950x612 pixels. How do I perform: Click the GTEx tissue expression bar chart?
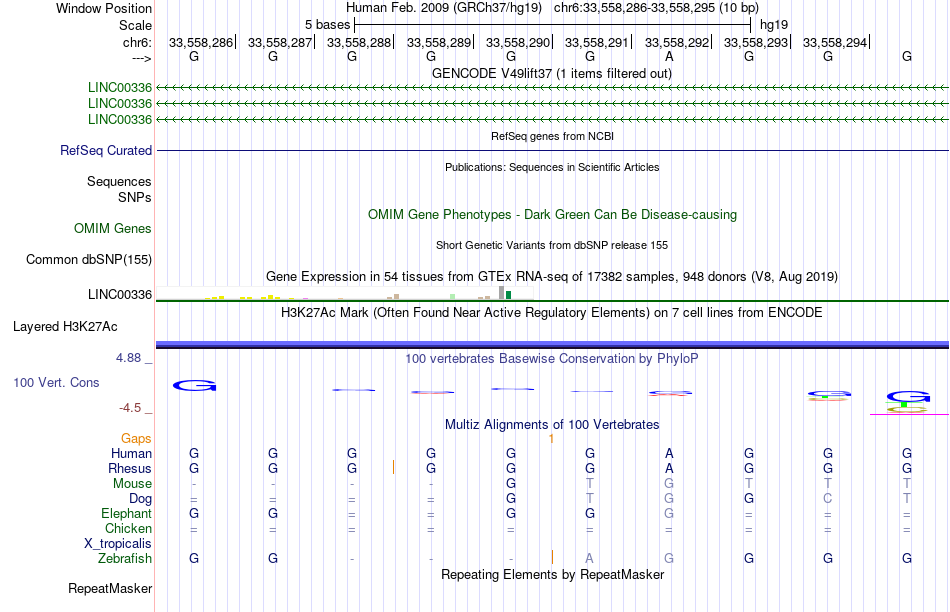344,293
